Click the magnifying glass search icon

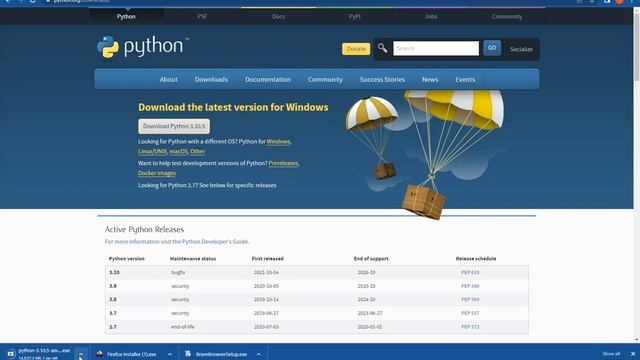(x=382, y=48)
